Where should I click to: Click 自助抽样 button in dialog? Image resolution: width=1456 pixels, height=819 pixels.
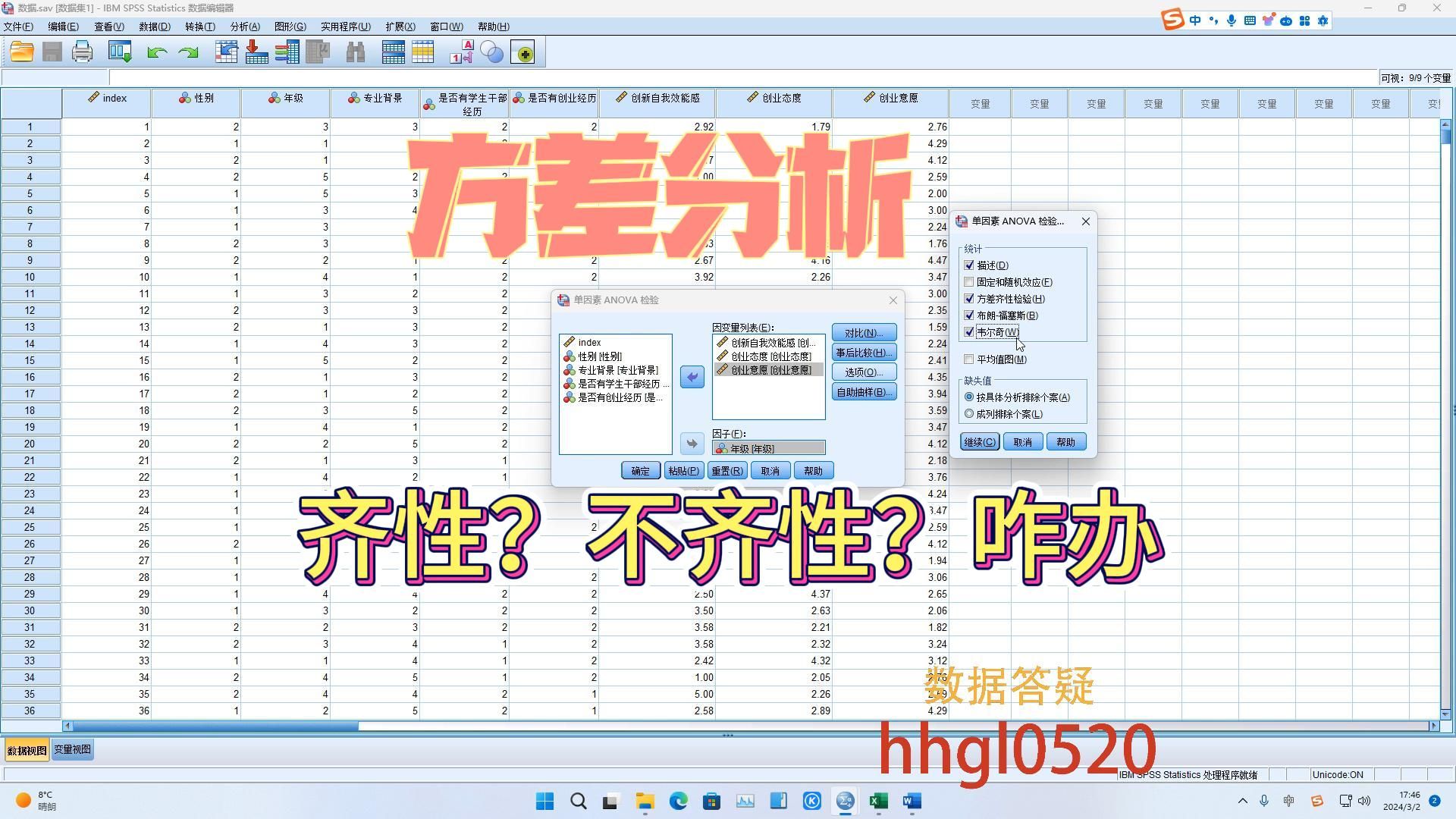coord(864,392)
